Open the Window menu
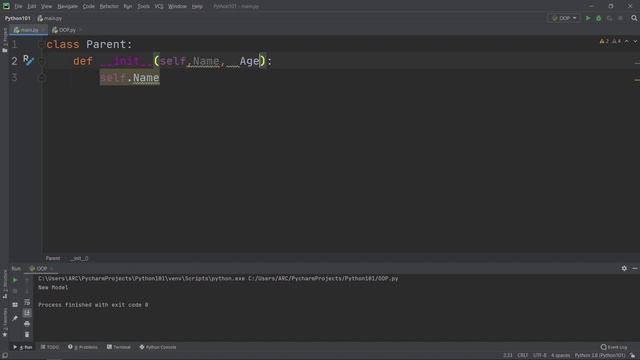Screen dimensions: 640x360 coord(177,7)
